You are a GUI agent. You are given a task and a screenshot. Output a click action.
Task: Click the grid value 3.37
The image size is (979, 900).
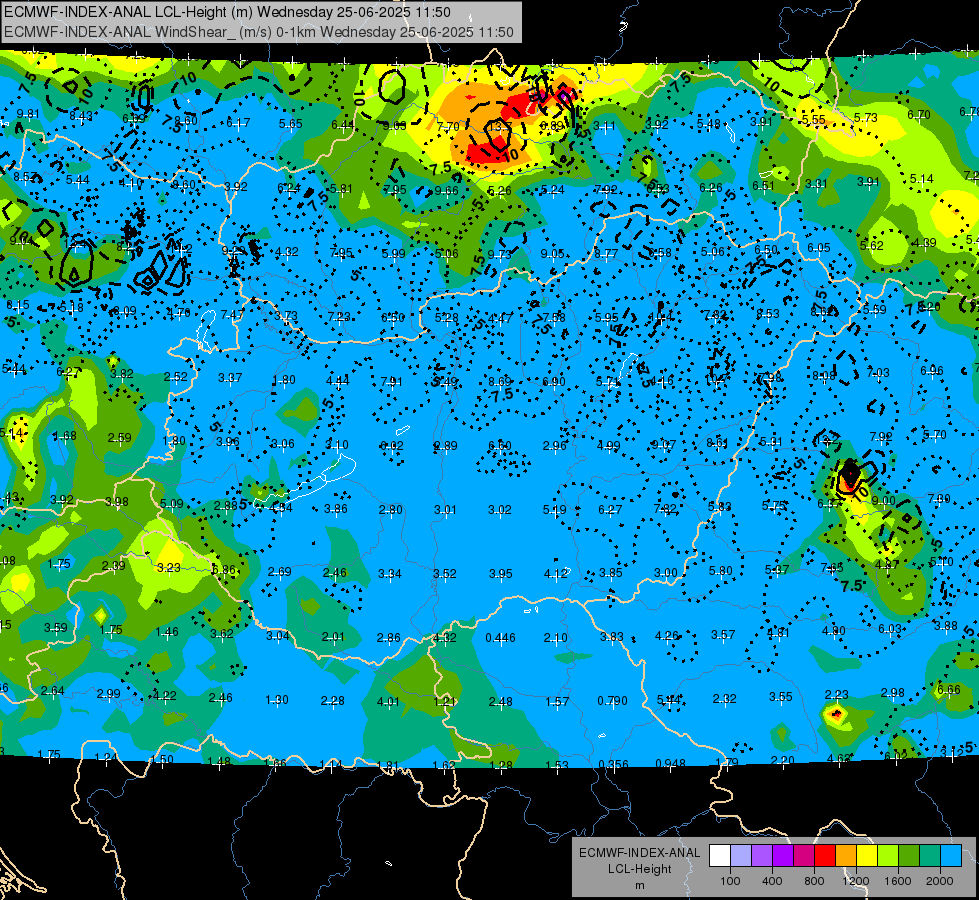[x=230, y=378]
